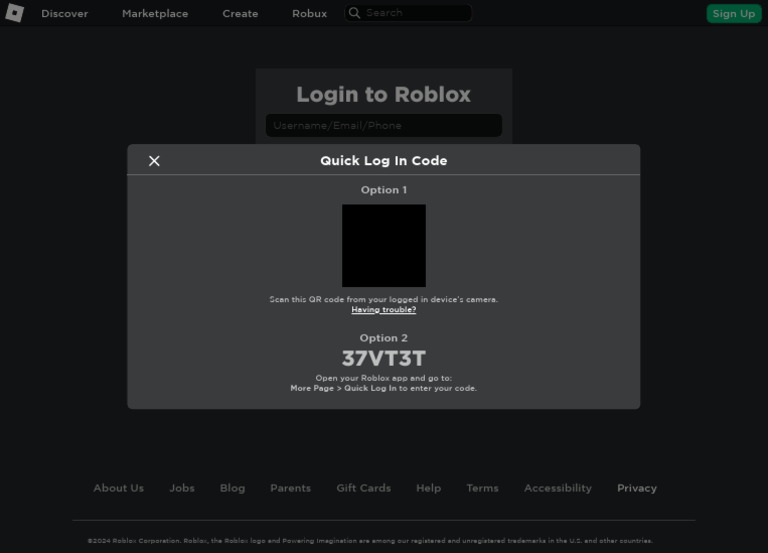Click the QR code image
The image size is (768, 553).
[x=384, y=245]
